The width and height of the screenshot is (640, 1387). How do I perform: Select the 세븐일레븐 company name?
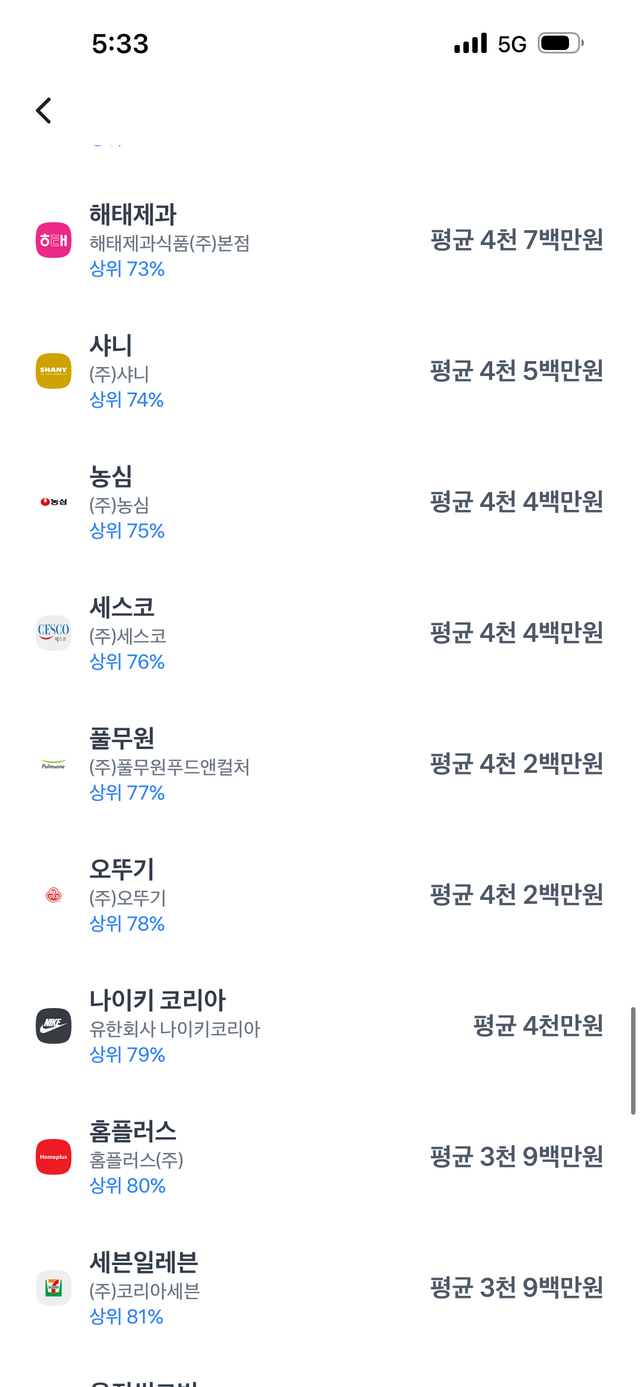tap(144, 1262)
